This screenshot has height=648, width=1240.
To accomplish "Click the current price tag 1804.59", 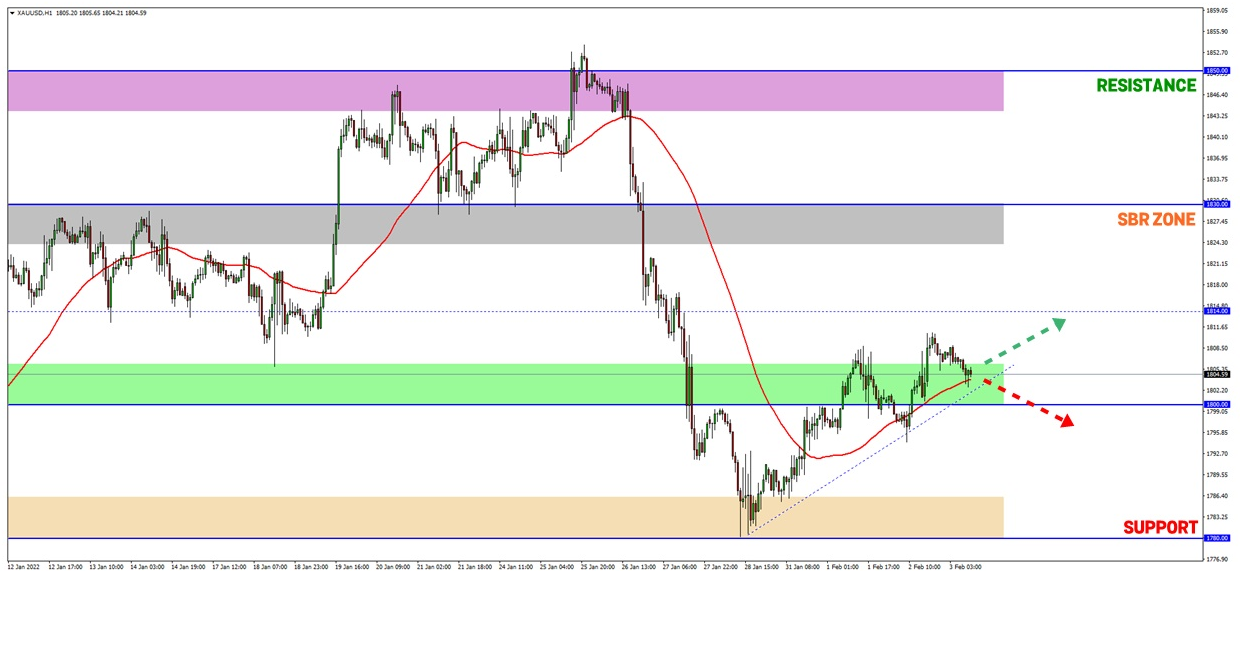I will pyautogui.click(x=1217, y=374).
